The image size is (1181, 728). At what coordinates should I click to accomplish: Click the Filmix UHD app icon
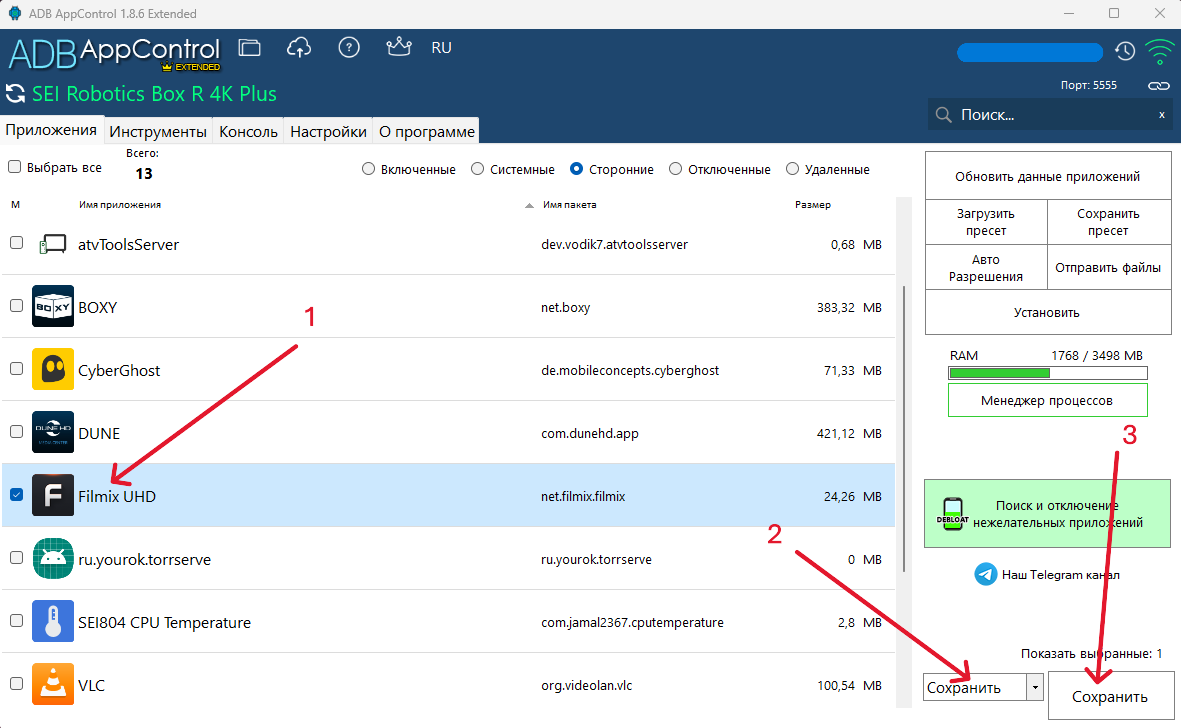tap(53, 495)
